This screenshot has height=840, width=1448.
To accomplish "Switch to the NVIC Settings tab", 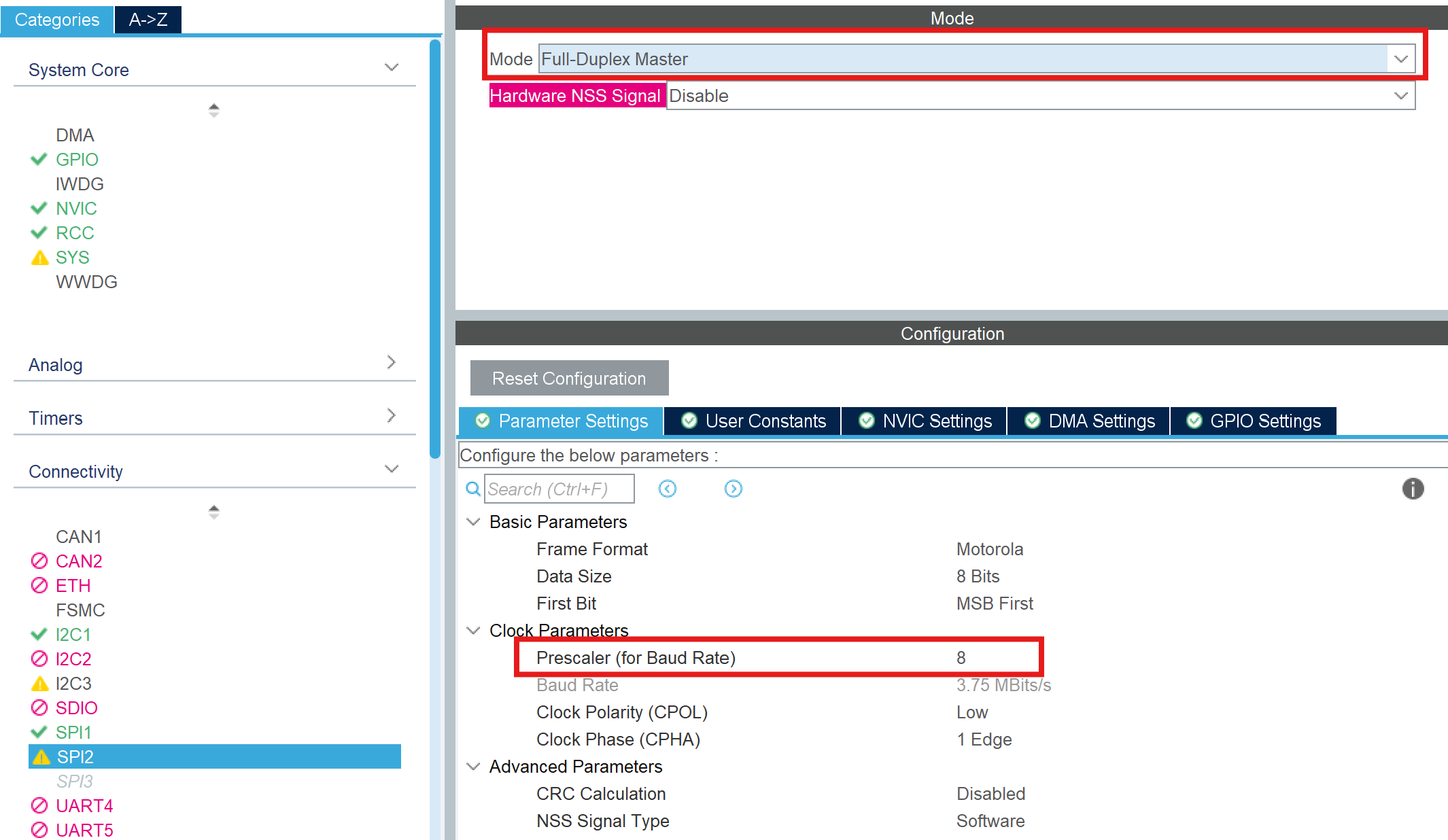I will (x=925, y=421).
